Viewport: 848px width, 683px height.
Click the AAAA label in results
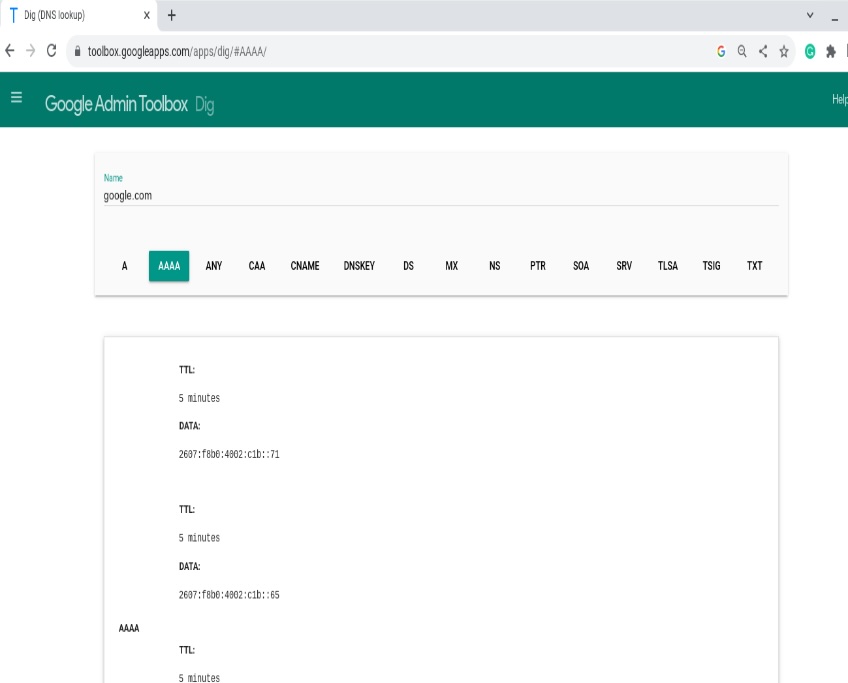click(129, 628)
